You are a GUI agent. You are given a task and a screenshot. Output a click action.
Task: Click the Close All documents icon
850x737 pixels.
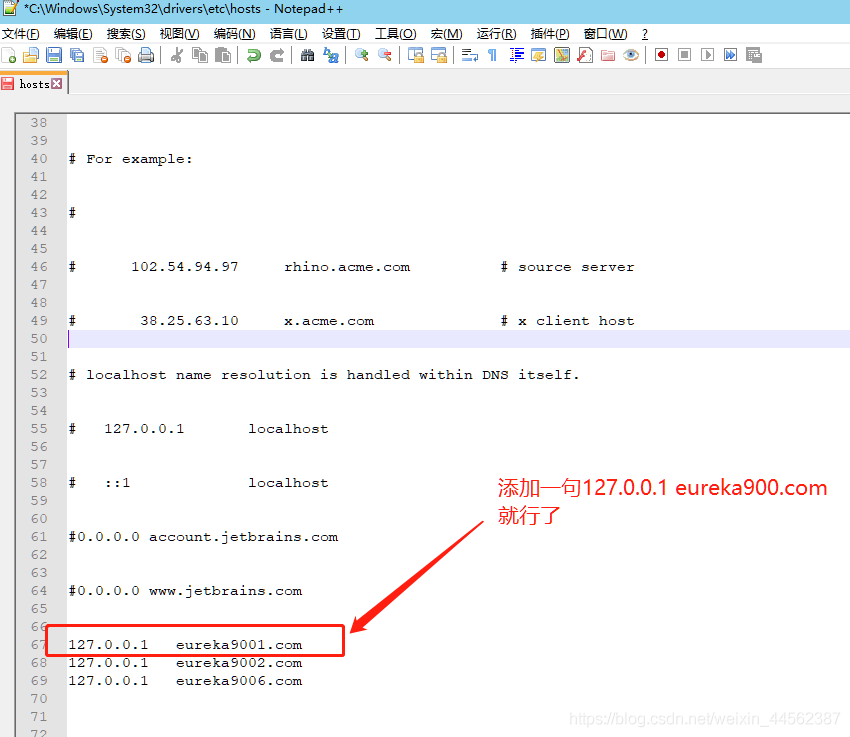[x=124, y=55]
